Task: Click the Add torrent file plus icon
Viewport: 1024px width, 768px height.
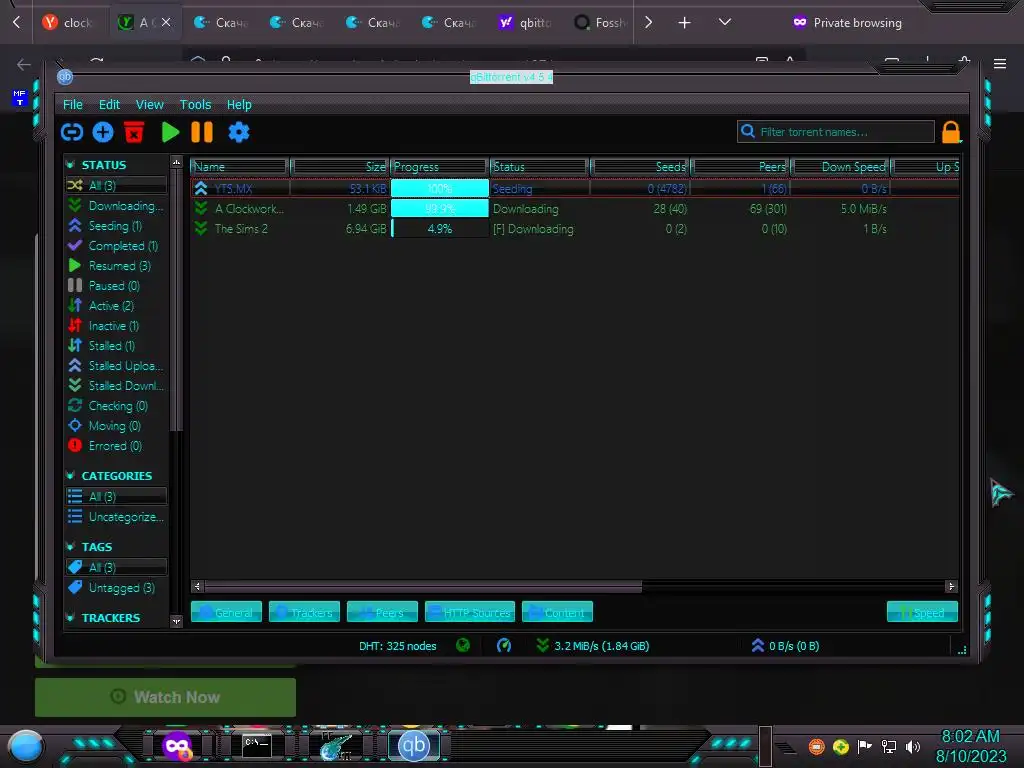Action: (x=103, y=133)
